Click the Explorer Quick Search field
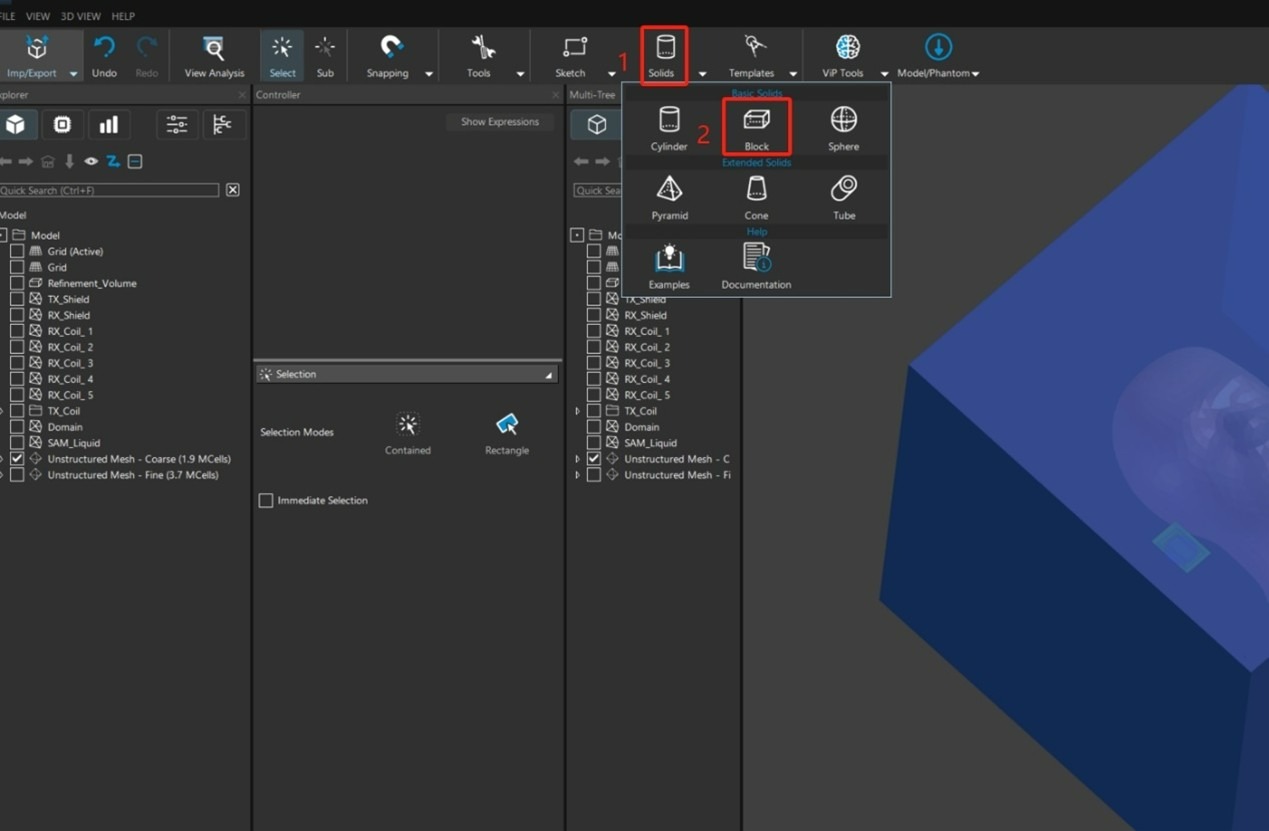 click(x=108, y=190)
